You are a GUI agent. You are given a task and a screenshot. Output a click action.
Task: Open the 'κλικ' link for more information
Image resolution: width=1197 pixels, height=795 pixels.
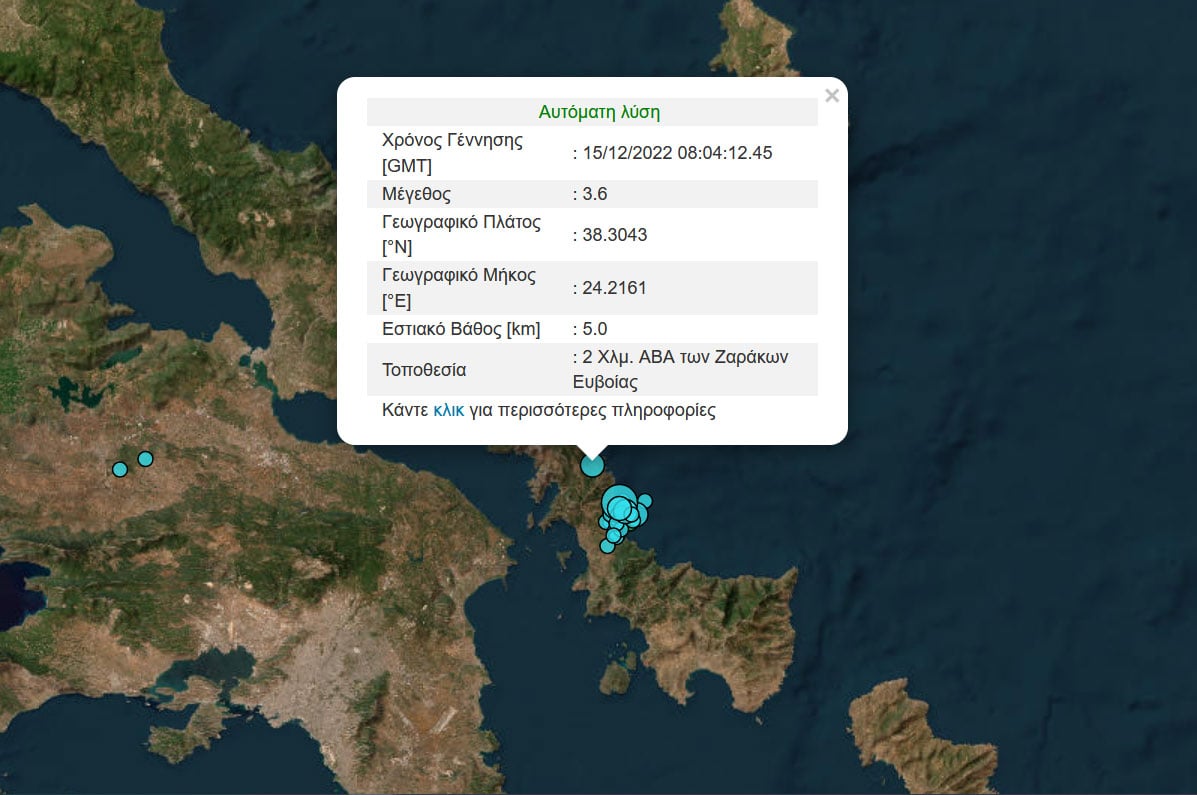pyautogui.click(x=448, y=411)
